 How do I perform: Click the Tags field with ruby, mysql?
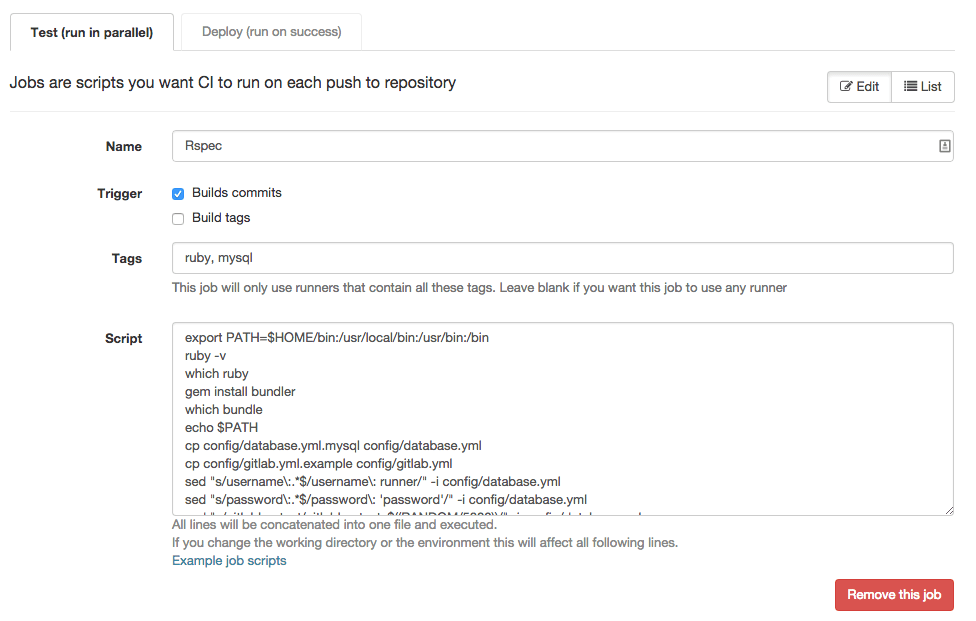point(562,258)
